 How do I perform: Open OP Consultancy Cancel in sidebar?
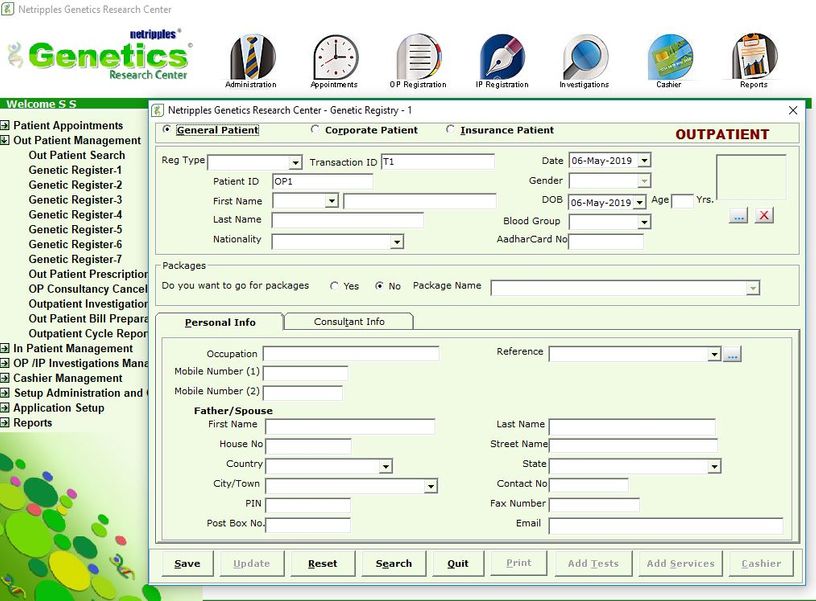(x=88, y=289)
